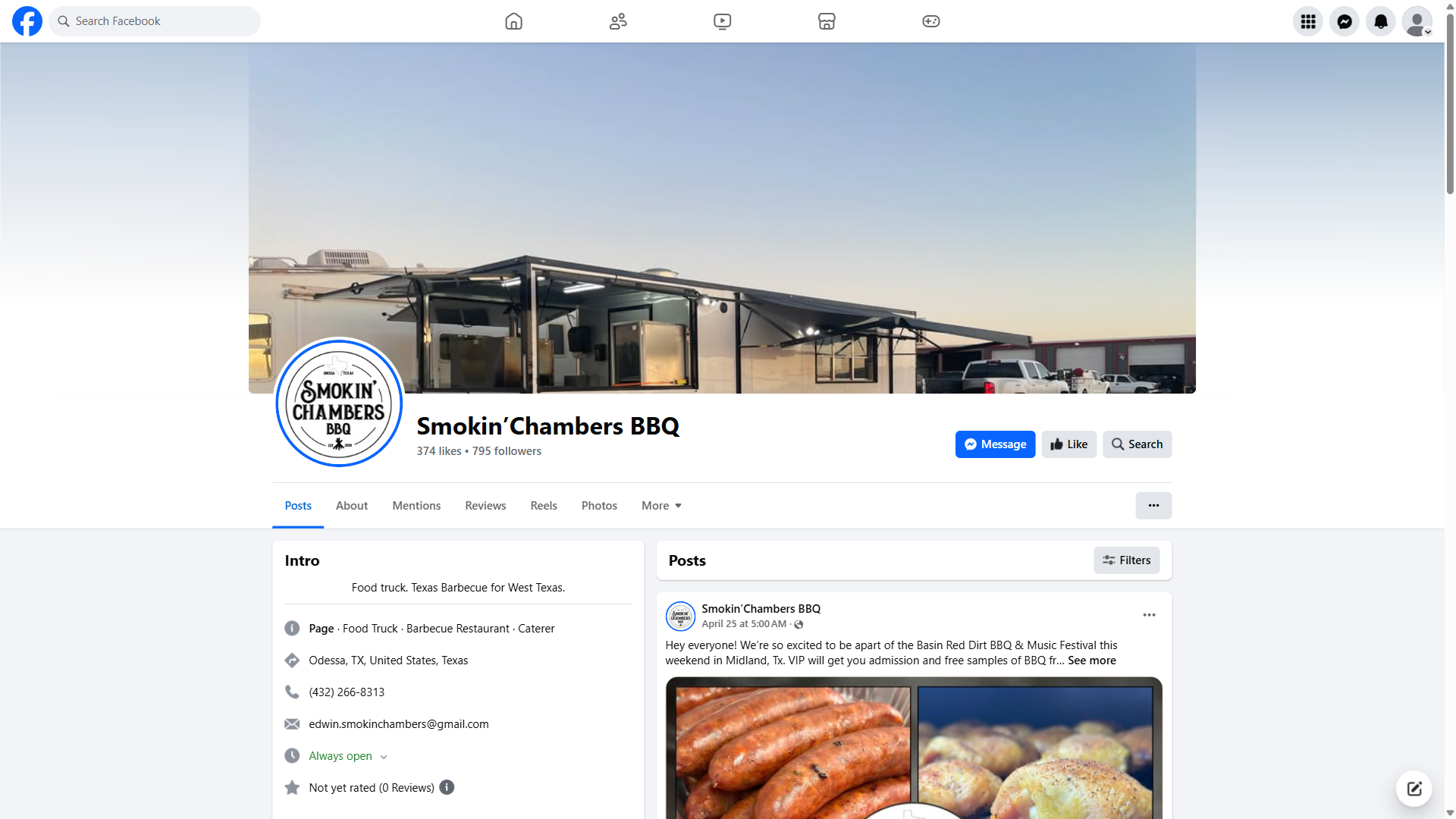The height and width of the screenshot is (819, 1456).
Task: Open the post's three-dot options menu
Action: [x=1149, y=615]
